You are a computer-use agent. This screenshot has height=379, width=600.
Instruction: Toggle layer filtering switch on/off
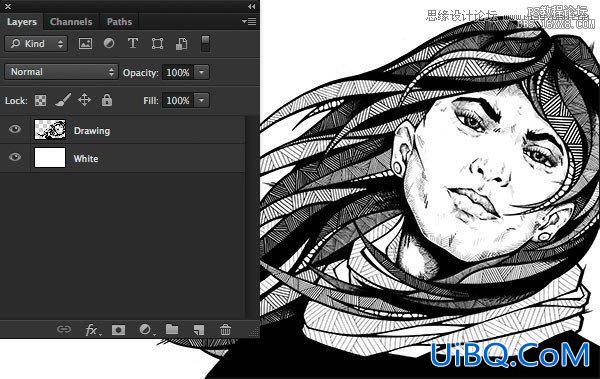pos(205,43)
